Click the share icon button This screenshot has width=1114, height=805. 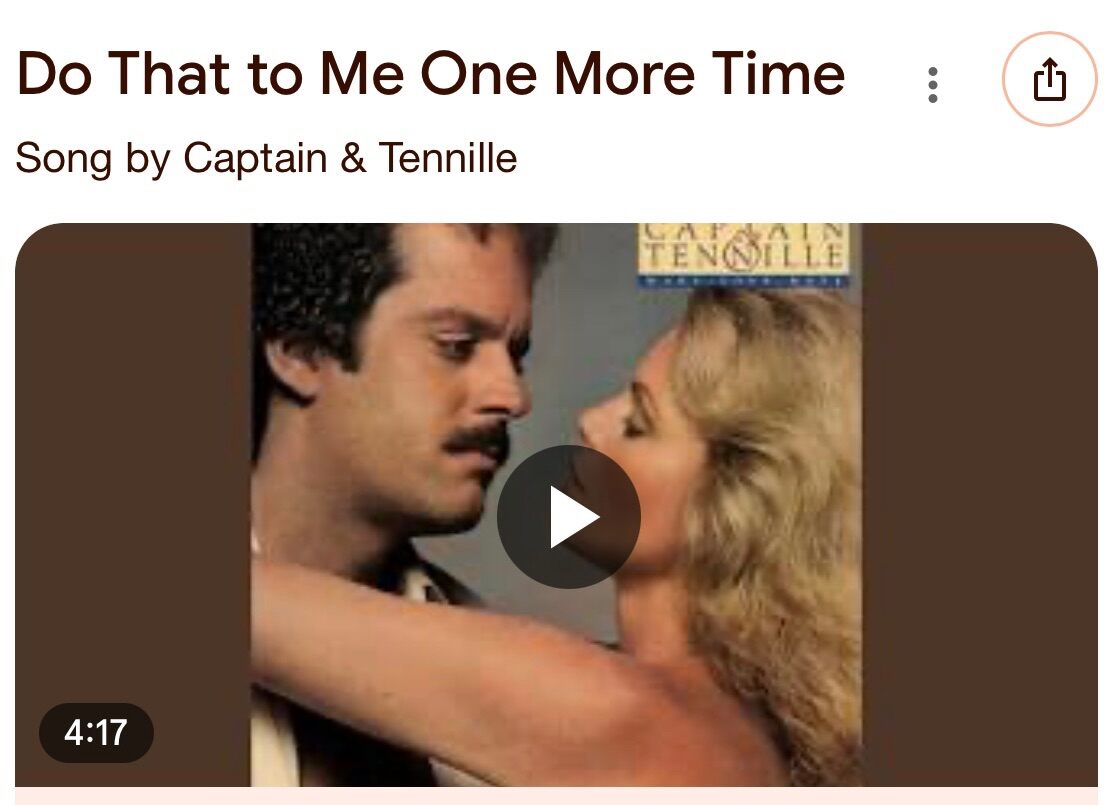1049,79
